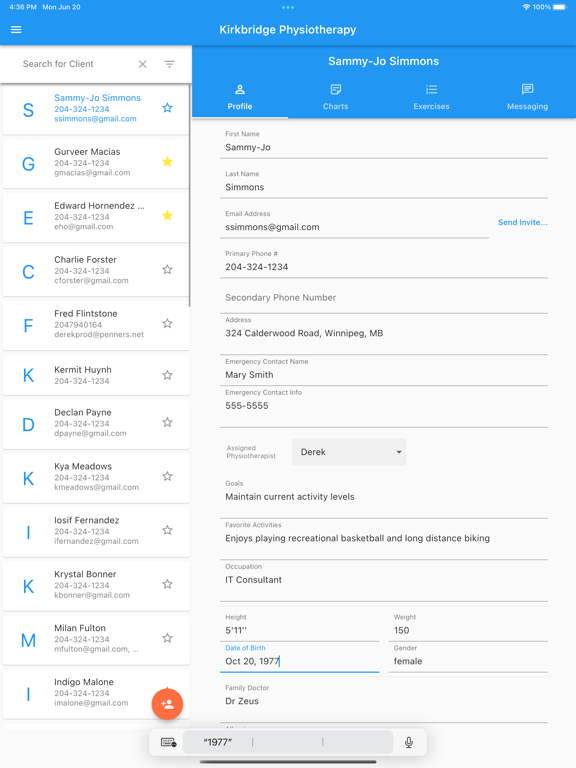
Task: Click the Search for Client field
Action: pos(76,64)
